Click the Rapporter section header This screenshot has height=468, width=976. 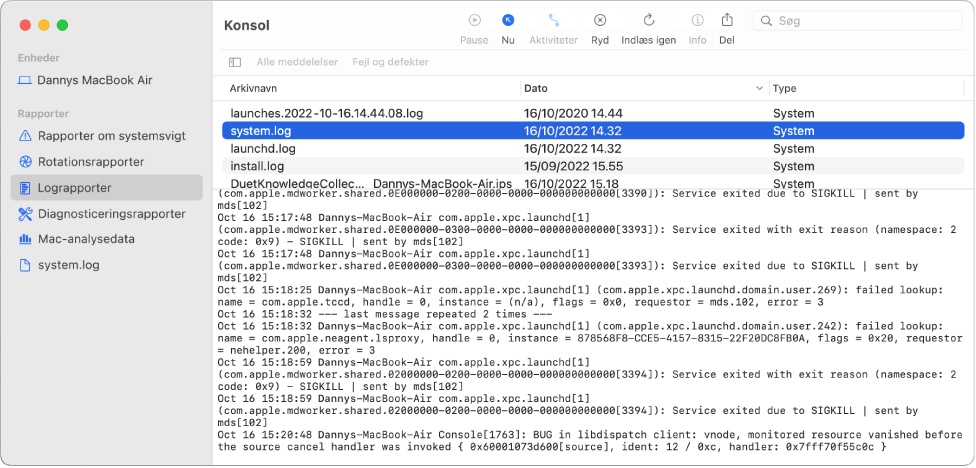(x=43, y=114)
